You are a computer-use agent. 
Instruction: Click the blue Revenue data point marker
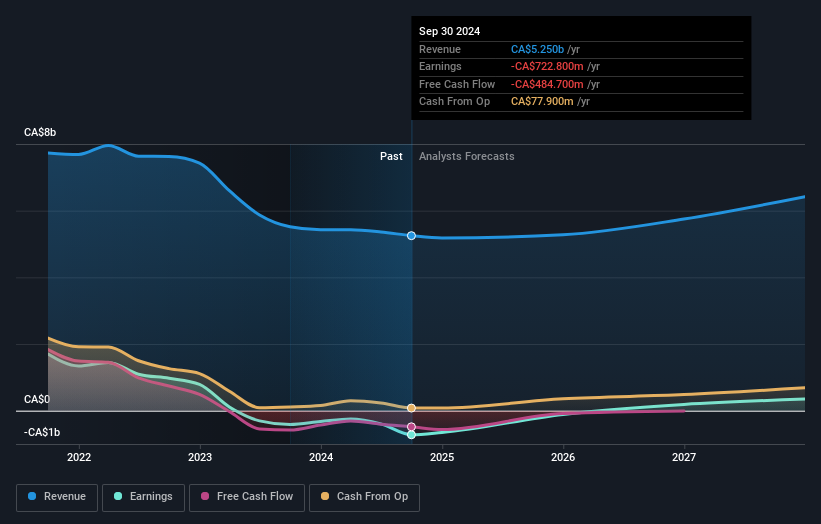pyautogui.click(x=412, y=236)
